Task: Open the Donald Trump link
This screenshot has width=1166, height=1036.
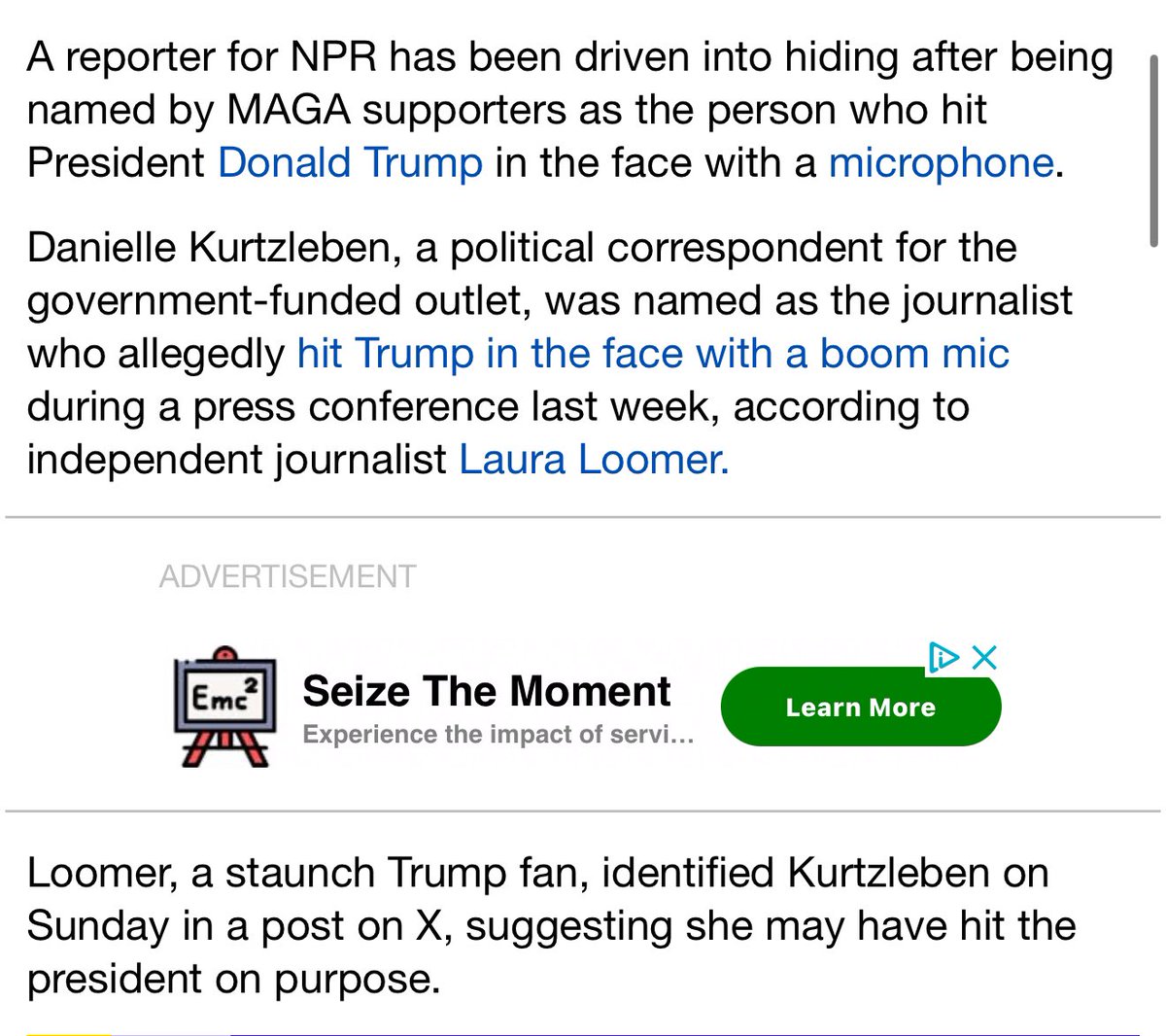Action: click(x=350, y=162)
